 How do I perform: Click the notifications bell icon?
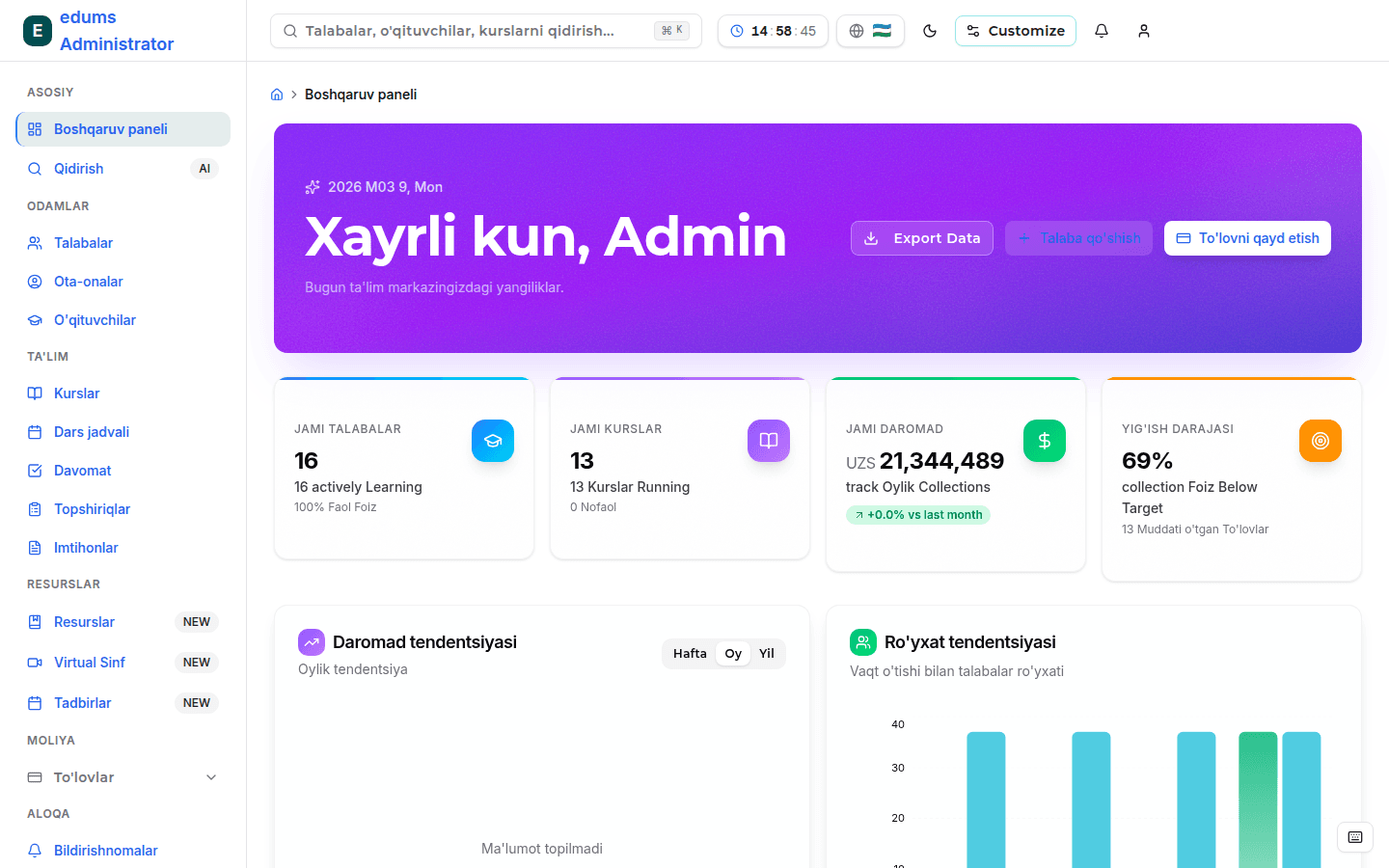click(x=1101, y=30)
